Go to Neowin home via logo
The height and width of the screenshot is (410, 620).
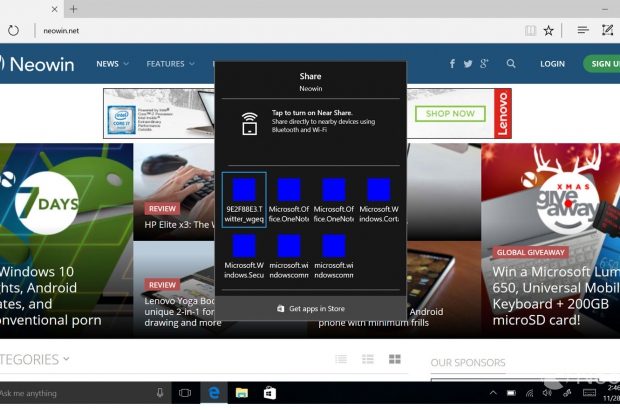37,64
